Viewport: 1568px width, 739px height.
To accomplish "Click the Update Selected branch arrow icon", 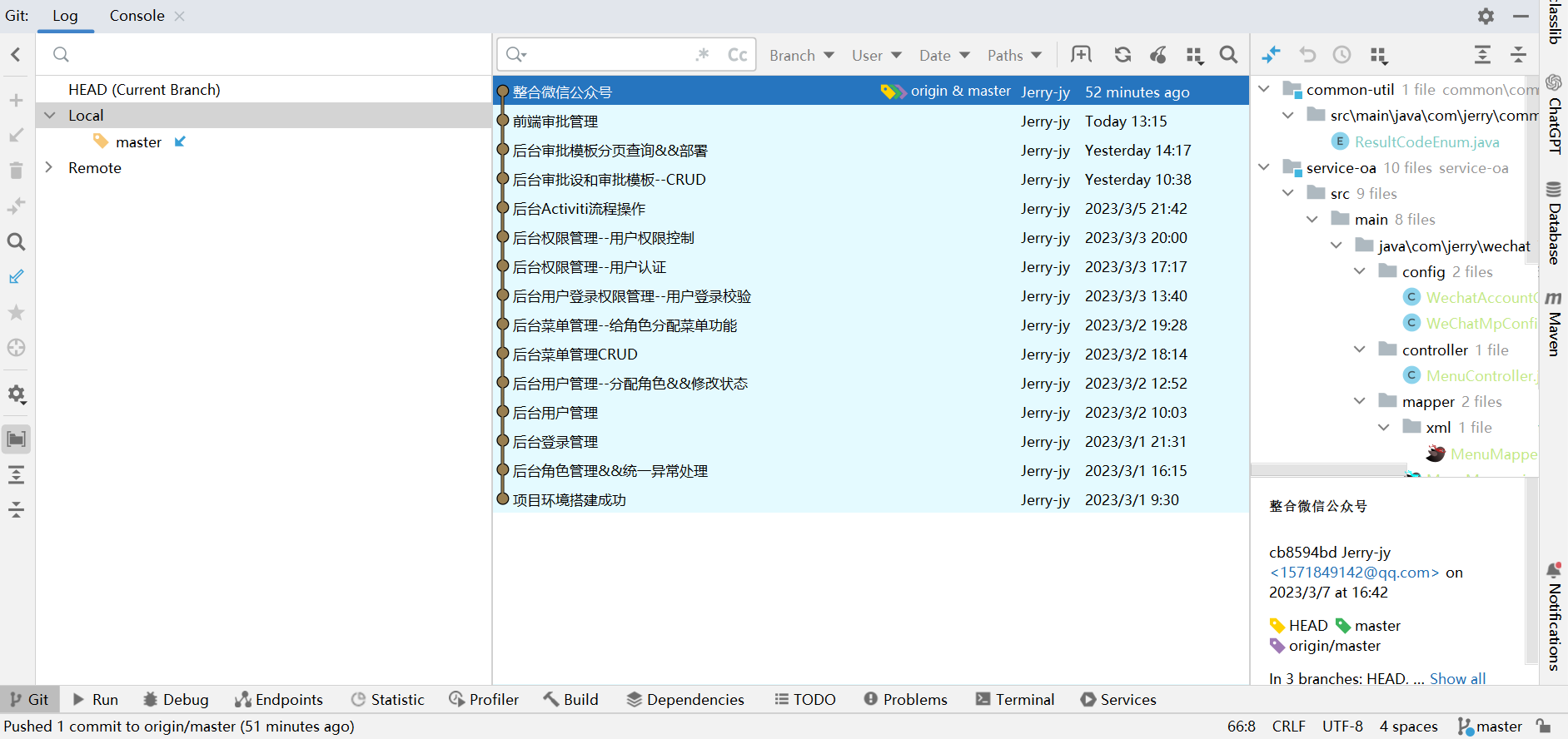I will [x=16, y=136].
